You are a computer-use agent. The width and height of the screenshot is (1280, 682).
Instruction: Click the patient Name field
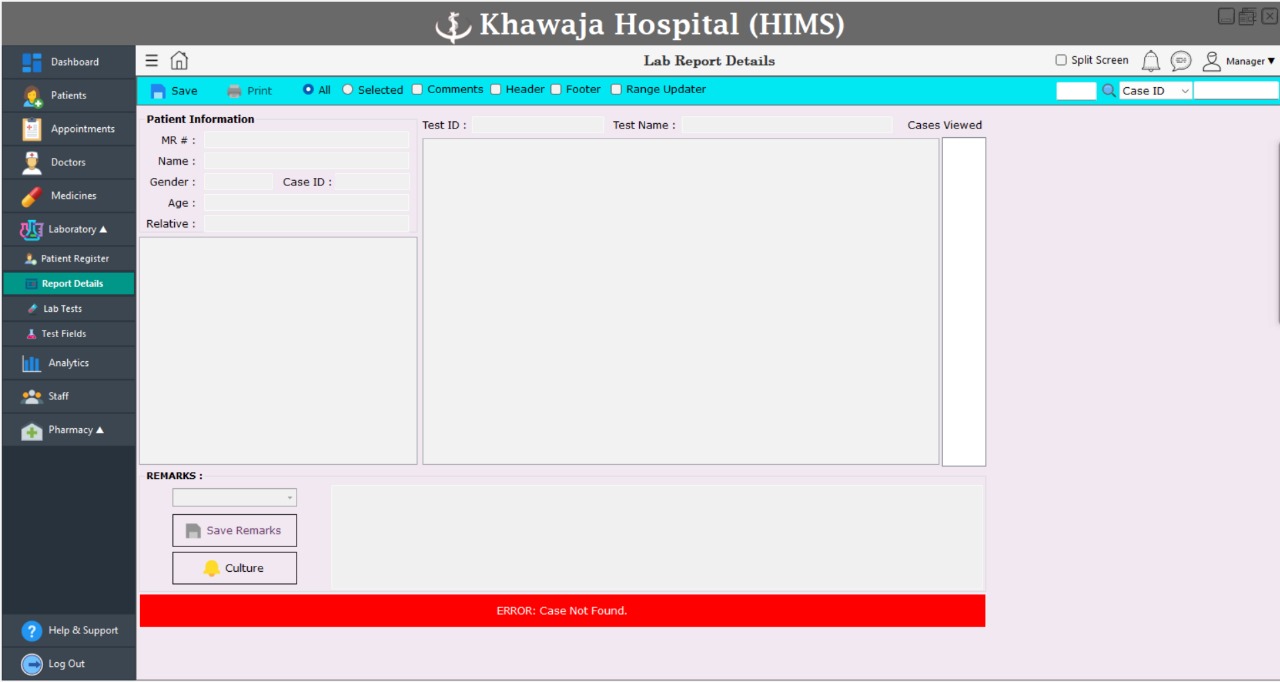coord(307,161)
